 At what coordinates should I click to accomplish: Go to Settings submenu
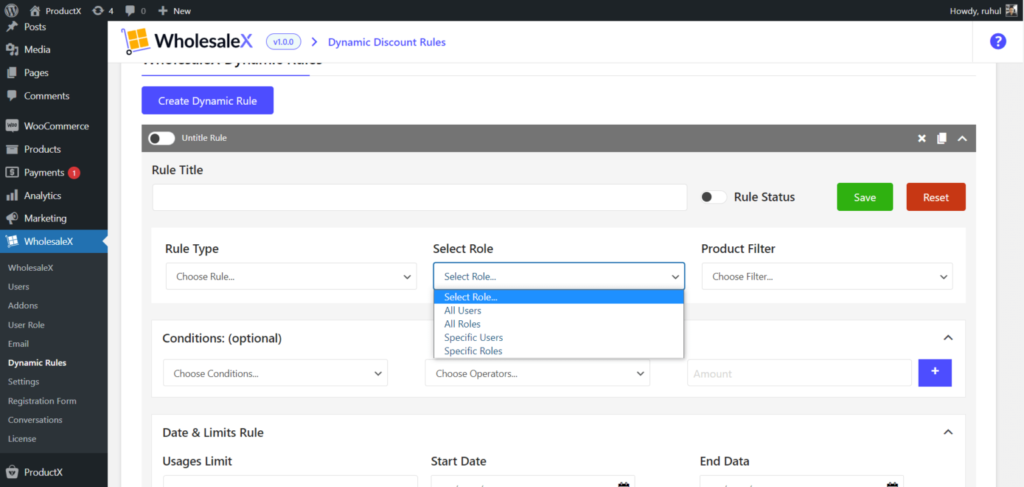[x=24, y=381]
